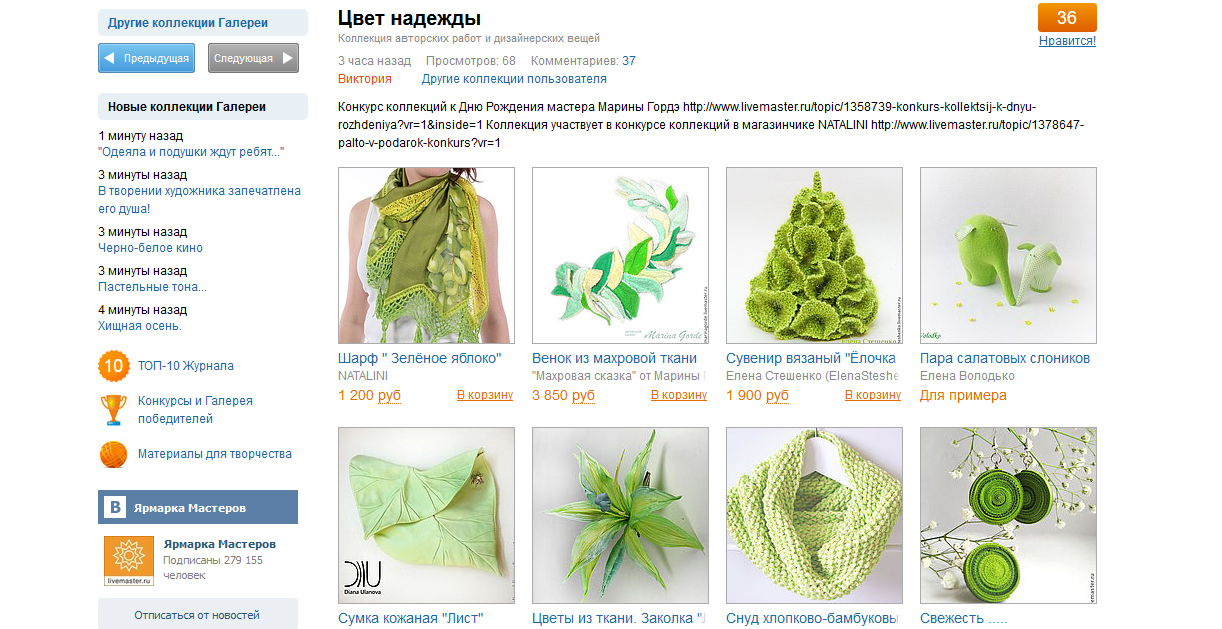Screen dimensions: 1222x629
Task: Click the trophy icon for Конкурсы и Галерея
Action: (x=113, y=409)
